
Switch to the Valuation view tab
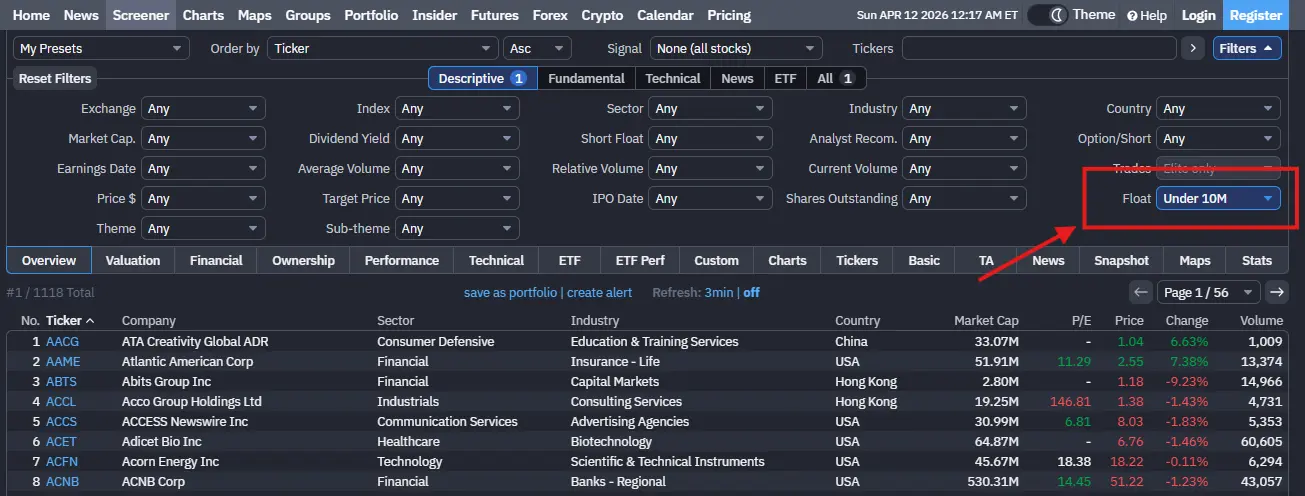click(133, 260)
